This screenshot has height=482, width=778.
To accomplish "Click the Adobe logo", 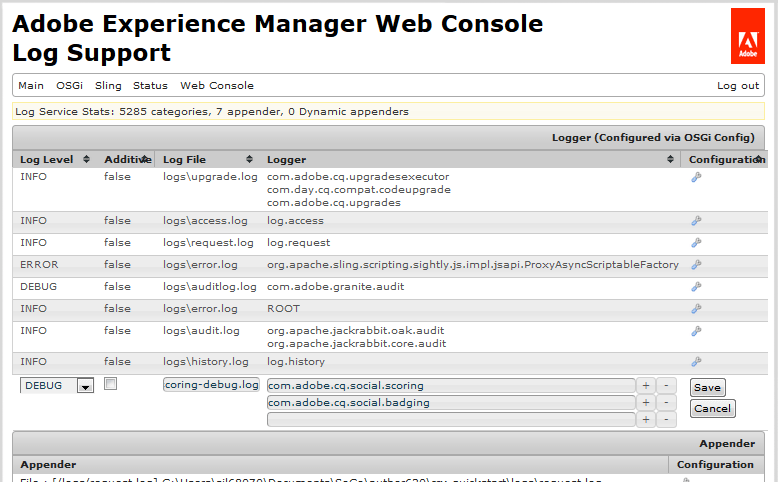I will coord(747,36).
